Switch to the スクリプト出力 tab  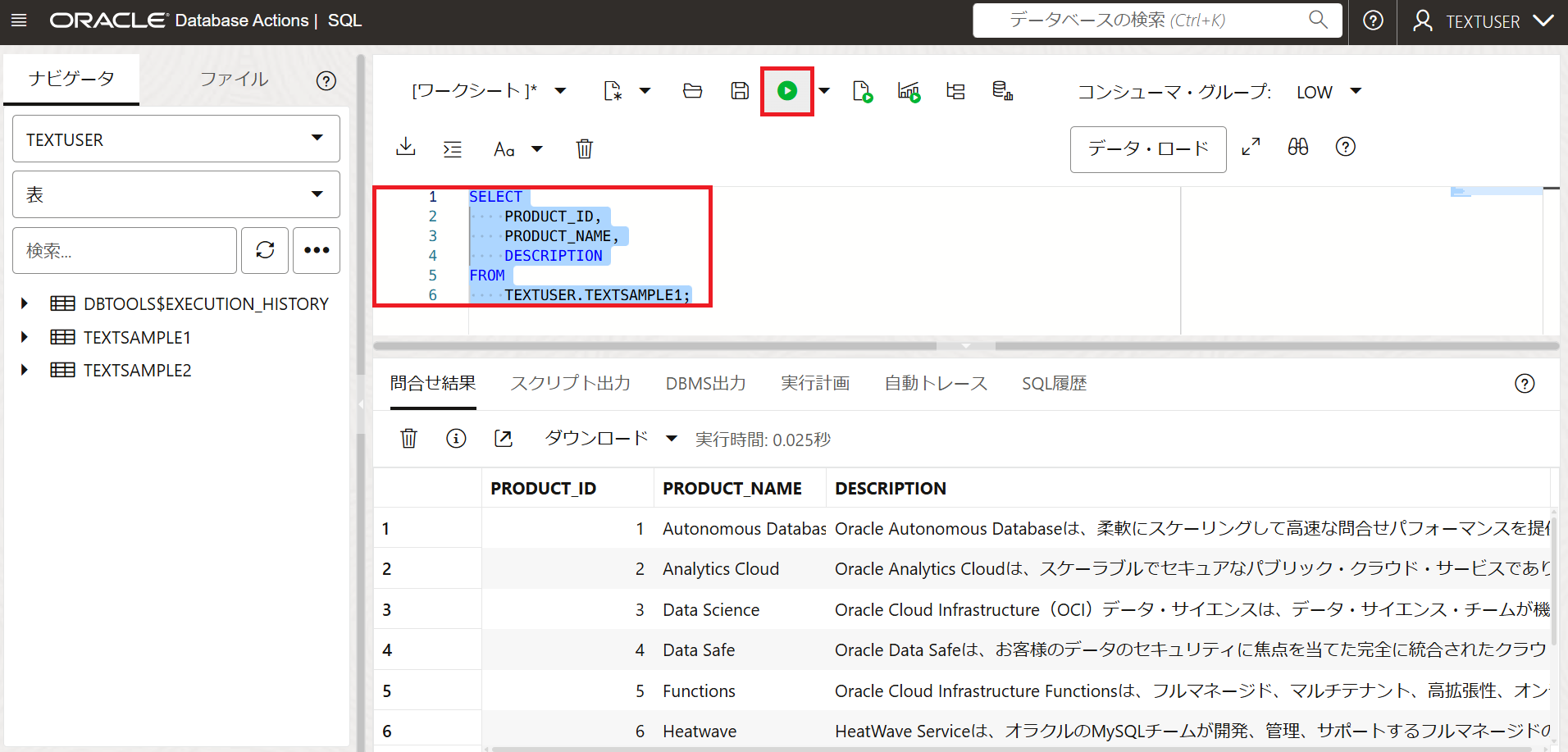[570, 383]
